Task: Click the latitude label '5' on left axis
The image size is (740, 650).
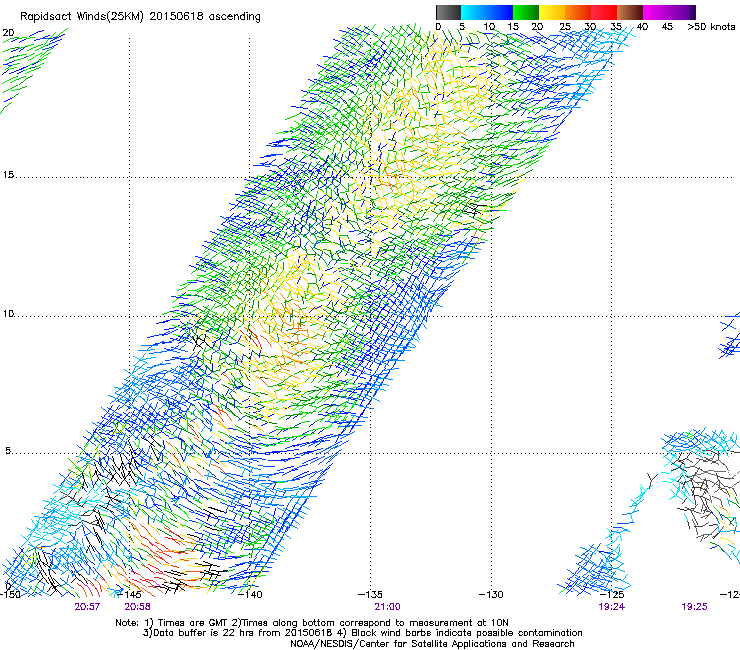Action: click(x=8, y=451)
